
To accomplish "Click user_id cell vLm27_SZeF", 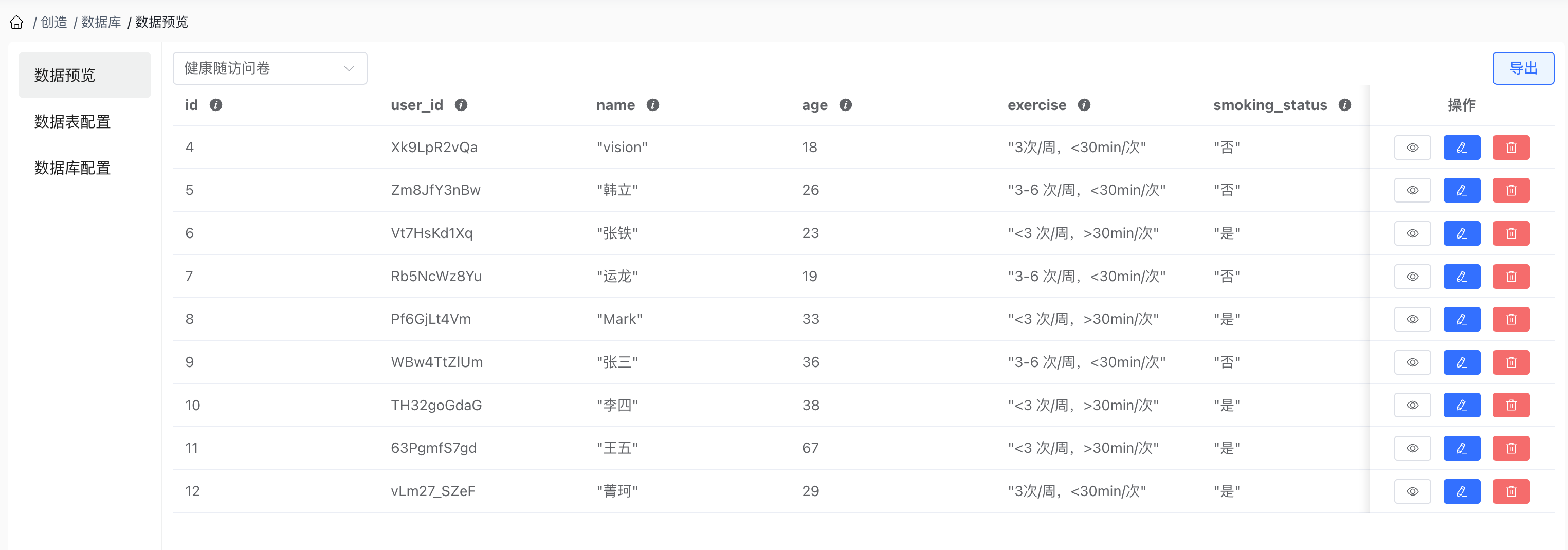I will [x=433, y=491].
